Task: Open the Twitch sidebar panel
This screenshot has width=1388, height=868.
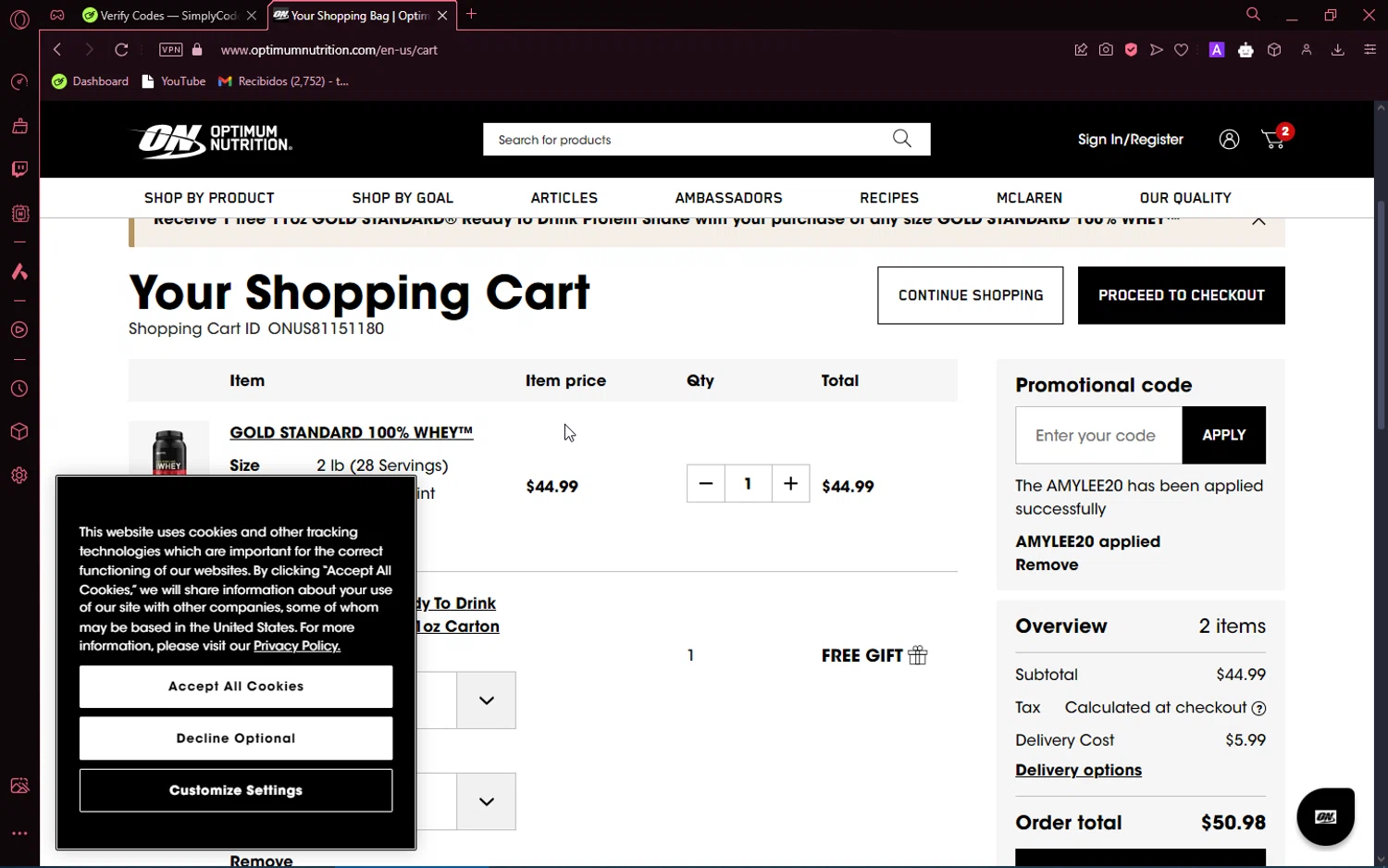Action: click(19, 169)
